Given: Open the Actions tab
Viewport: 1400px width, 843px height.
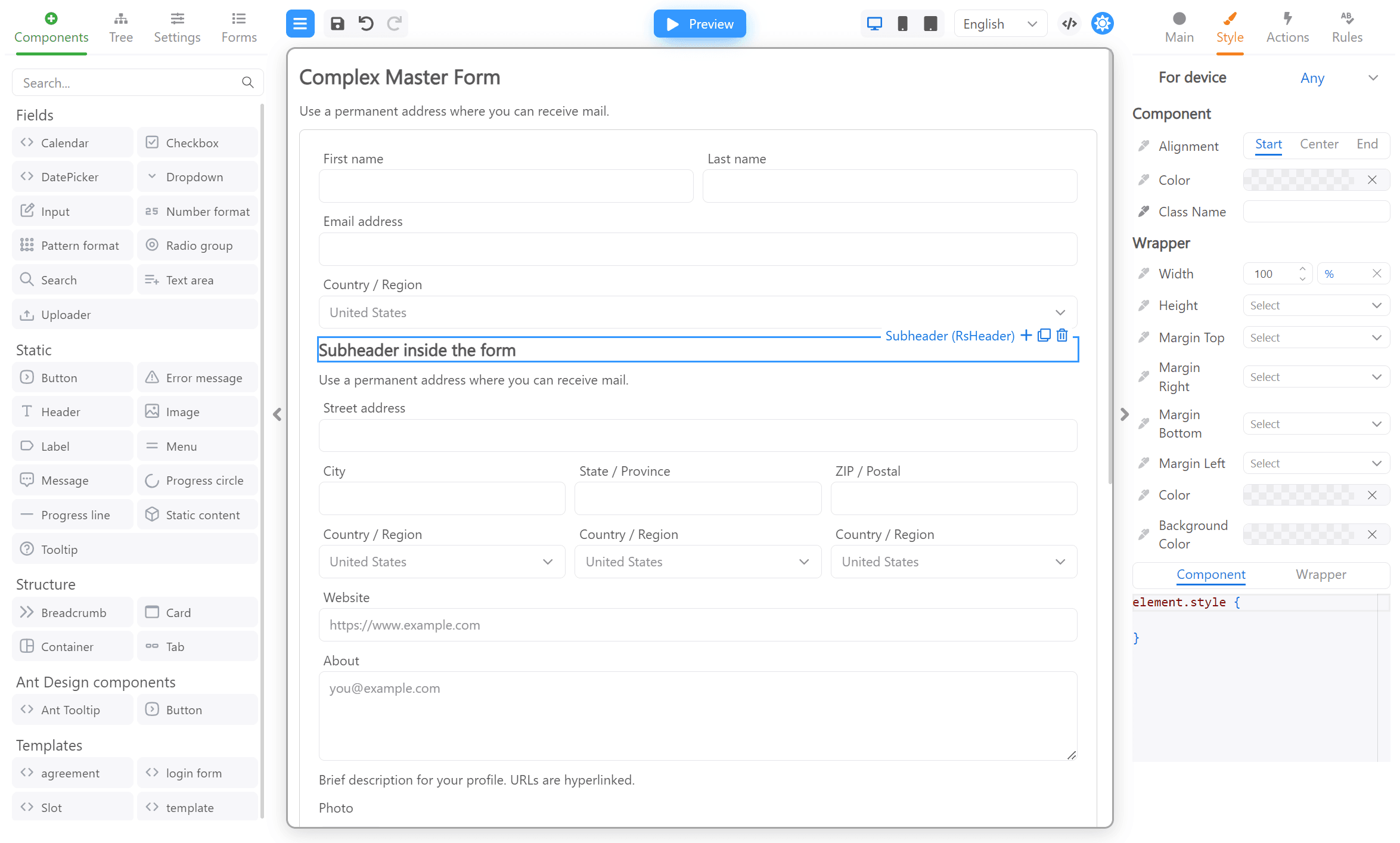Looking at the screenshot, I should (1287, 27).
